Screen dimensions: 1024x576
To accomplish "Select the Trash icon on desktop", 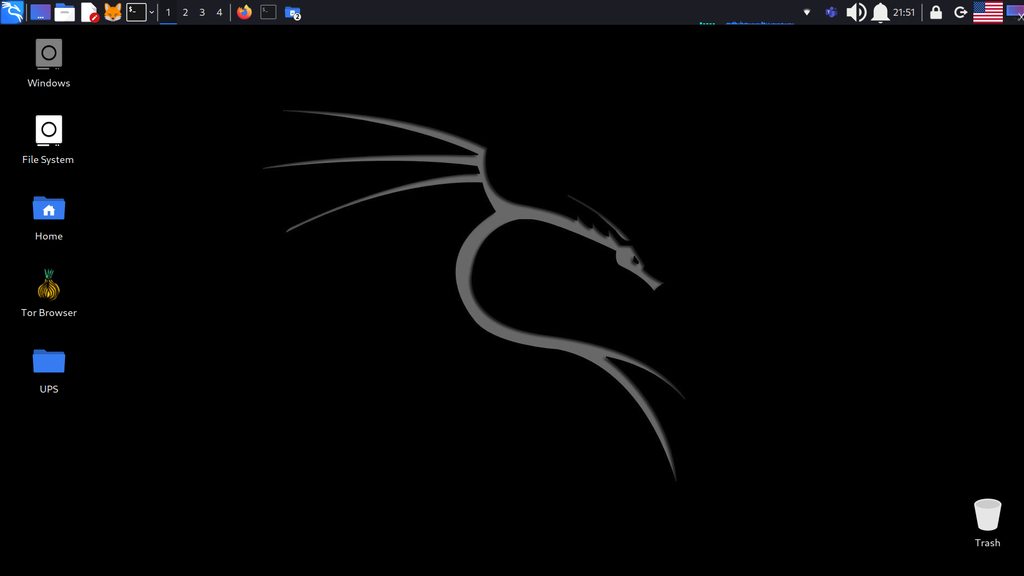I will tap(987, 523).
